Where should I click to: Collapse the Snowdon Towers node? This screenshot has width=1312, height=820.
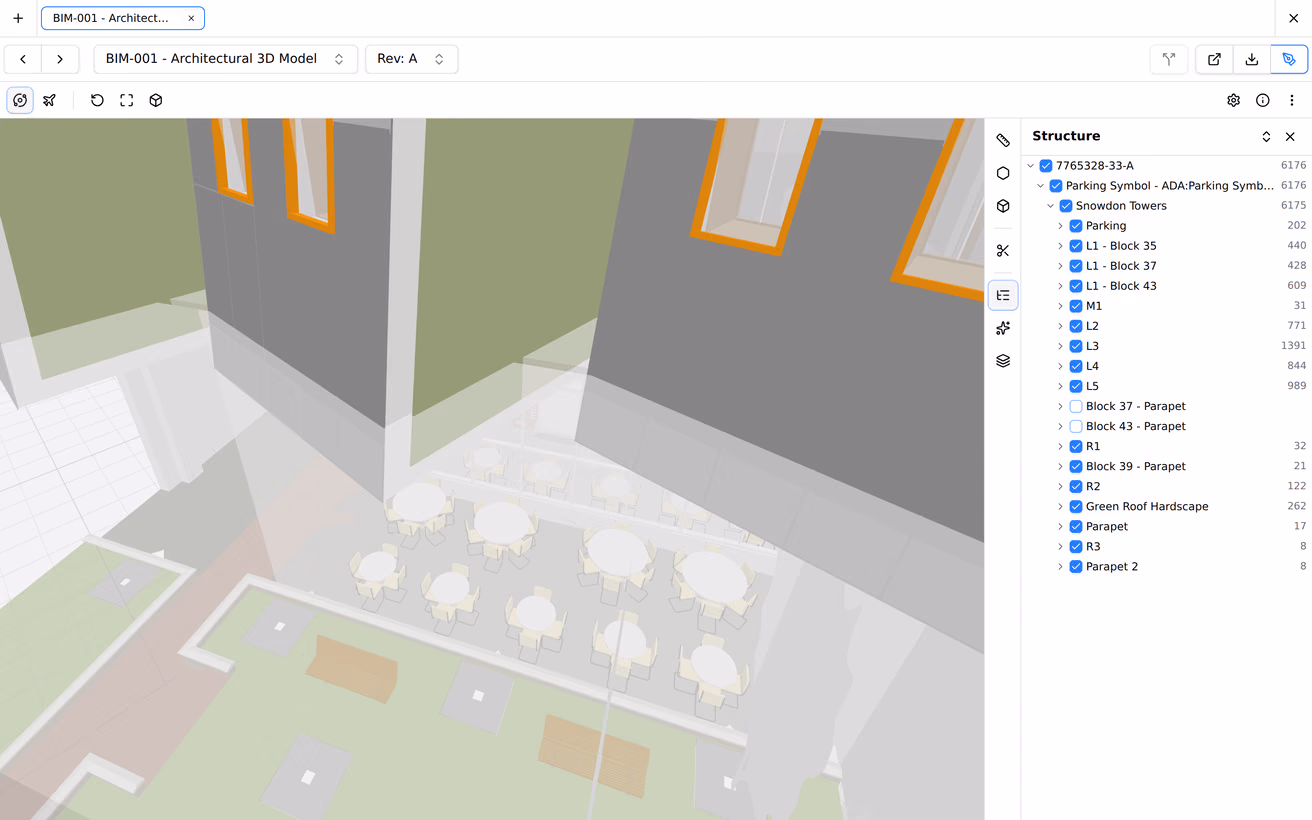click(x=1051, y=206)
